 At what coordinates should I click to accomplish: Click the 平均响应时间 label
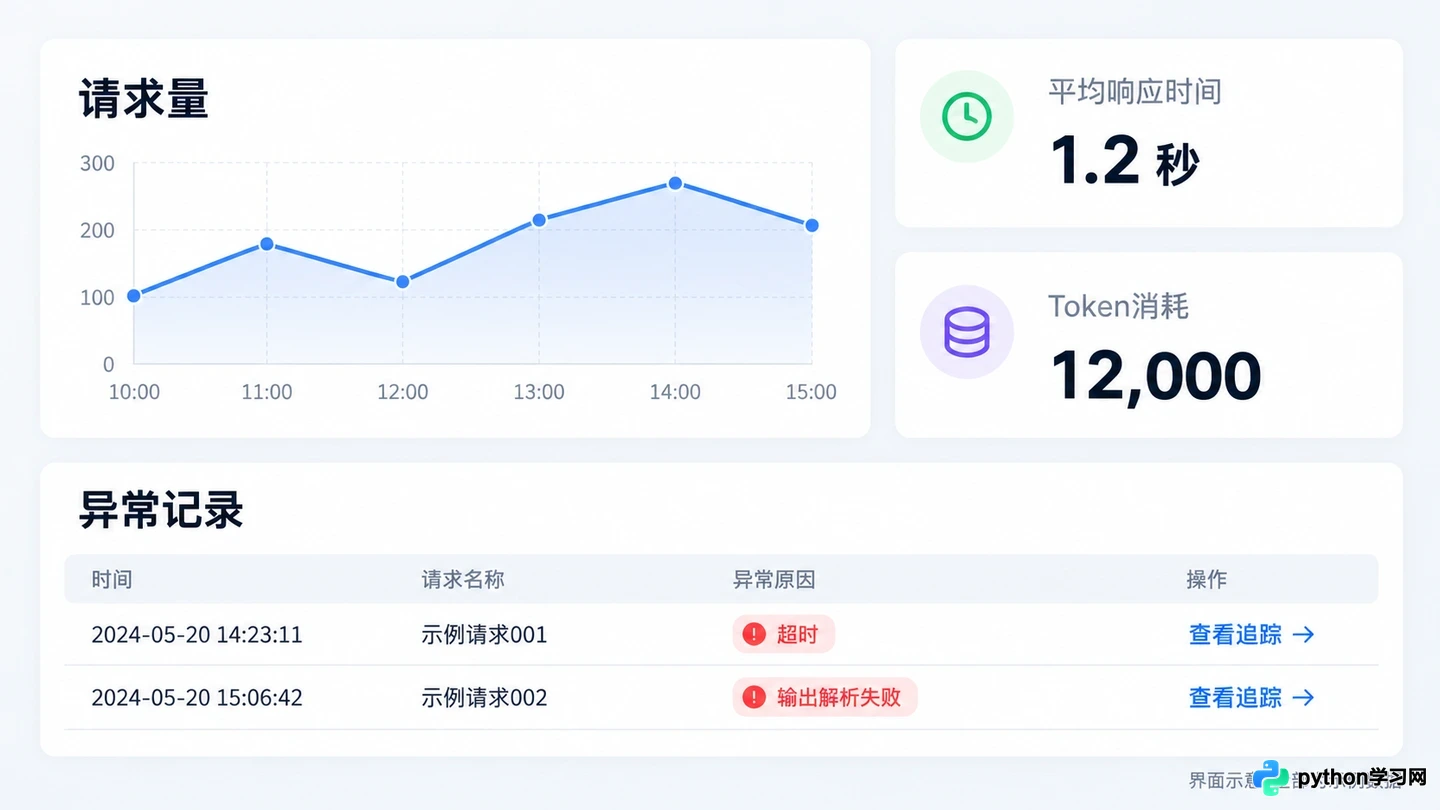point(1135,92)
